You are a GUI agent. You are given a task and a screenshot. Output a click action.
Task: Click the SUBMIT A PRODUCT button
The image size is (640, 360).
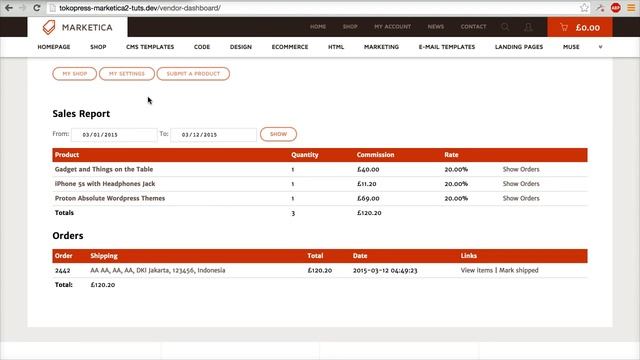(193, 74)
